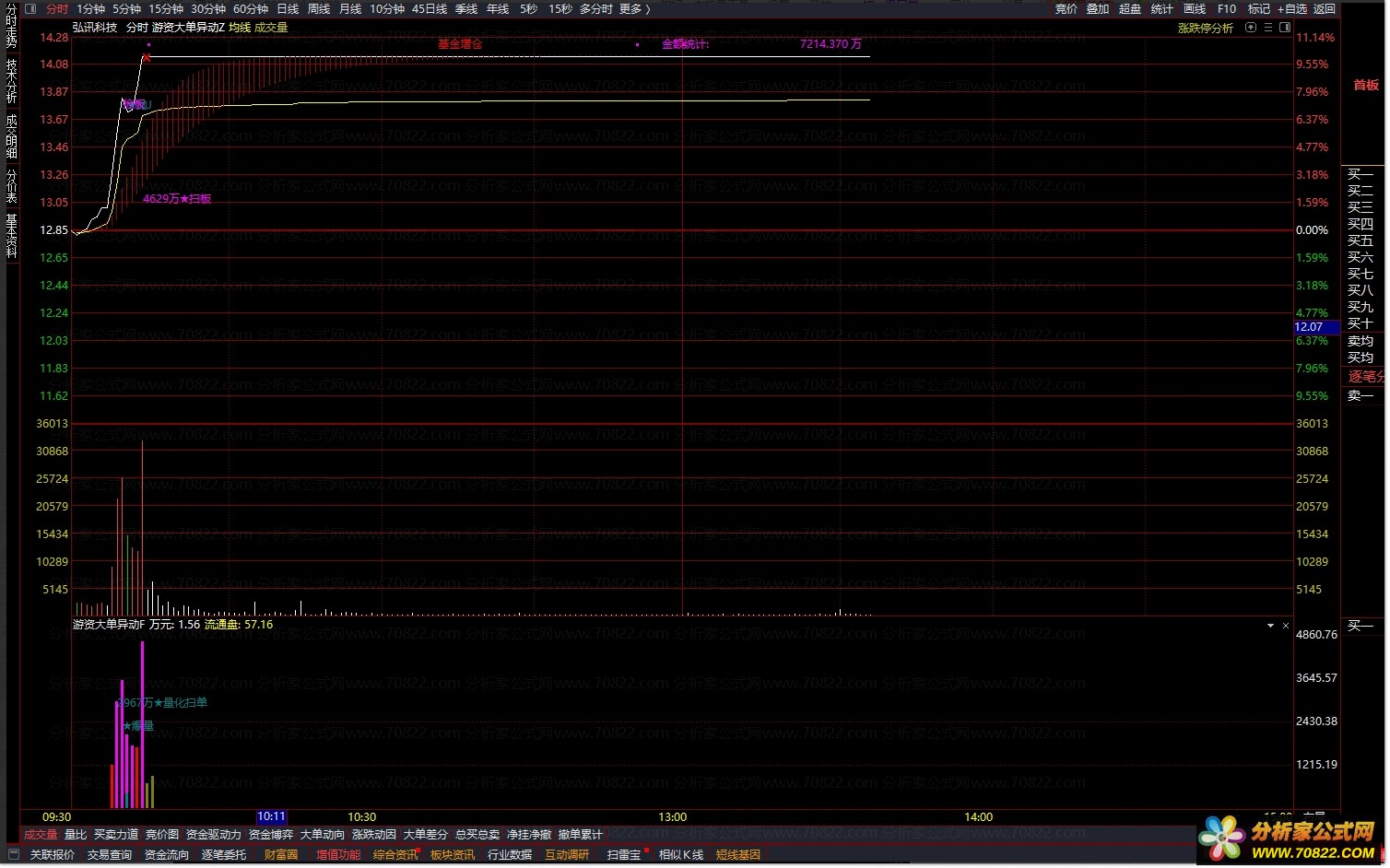Image resolution: width=1390 pixels, height=868 pixels.
Task: Add stock with +自选 button
Action: click(x=1292, y=9)
